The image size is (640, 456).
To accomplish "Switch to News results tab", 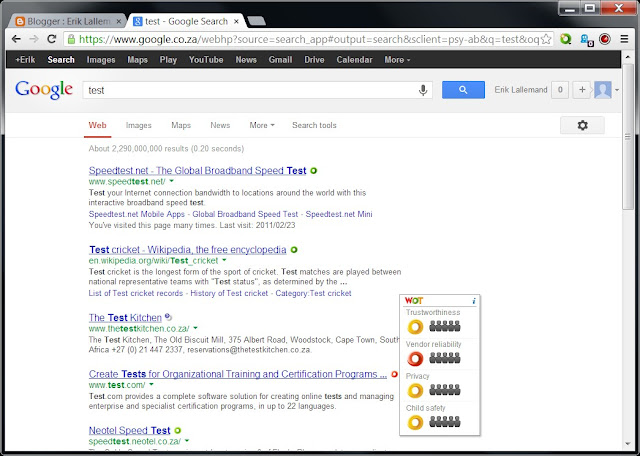I will pyautogui.click(x=220, y=125).
